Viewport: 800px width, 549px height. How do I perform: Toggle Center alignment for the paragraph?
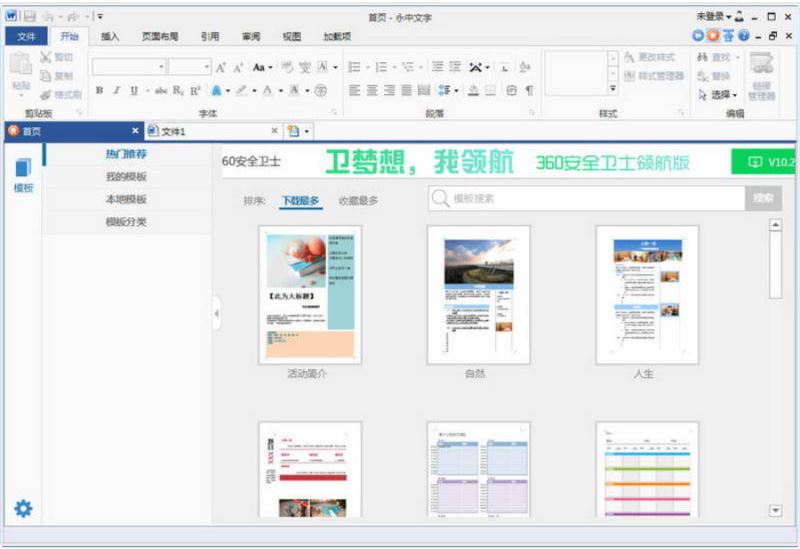click(x=372, y=91)
